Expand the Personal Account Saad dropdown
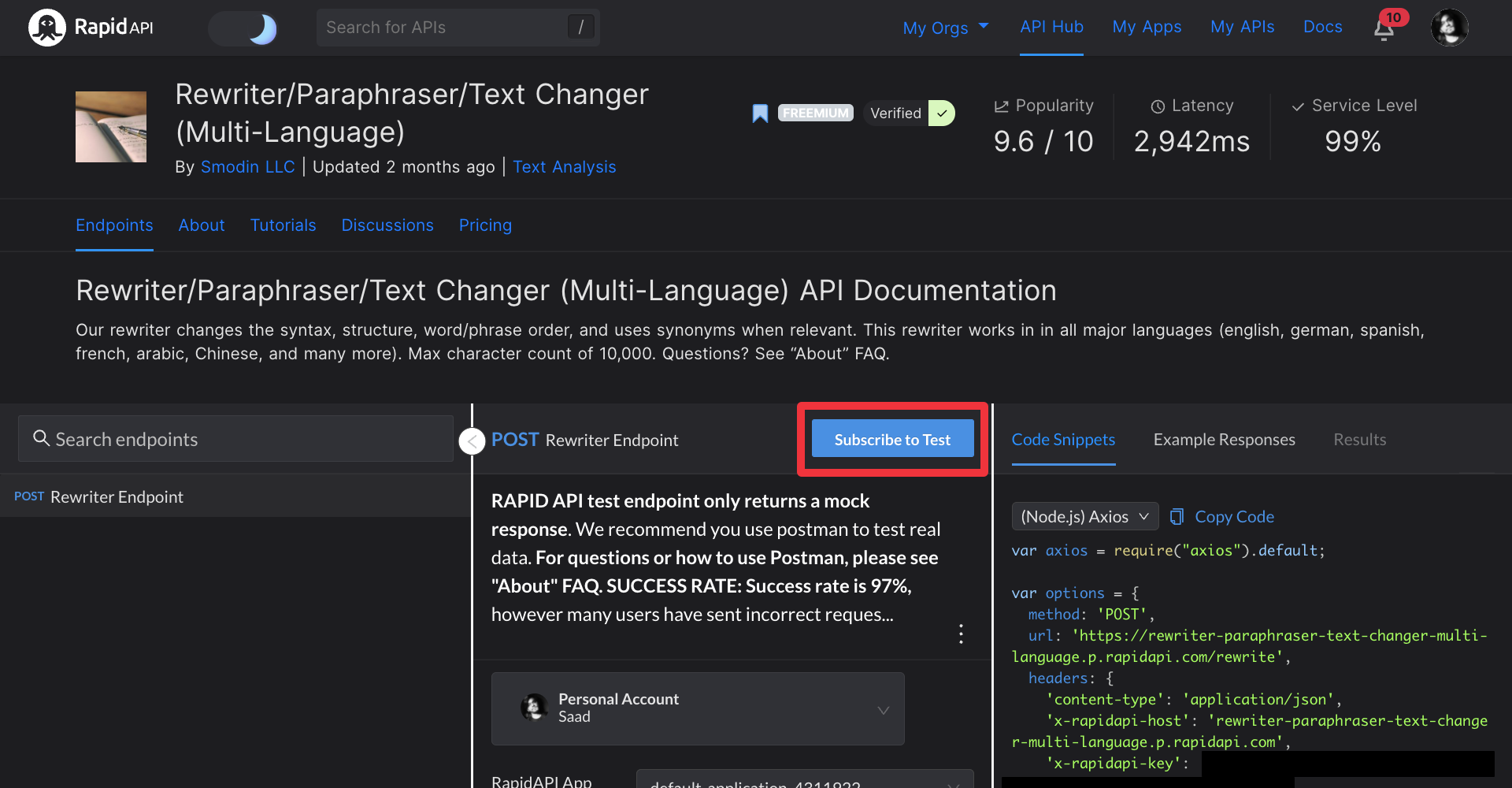Image resolution: width=1512 pixels, height=788 pixels. (698, 708)
